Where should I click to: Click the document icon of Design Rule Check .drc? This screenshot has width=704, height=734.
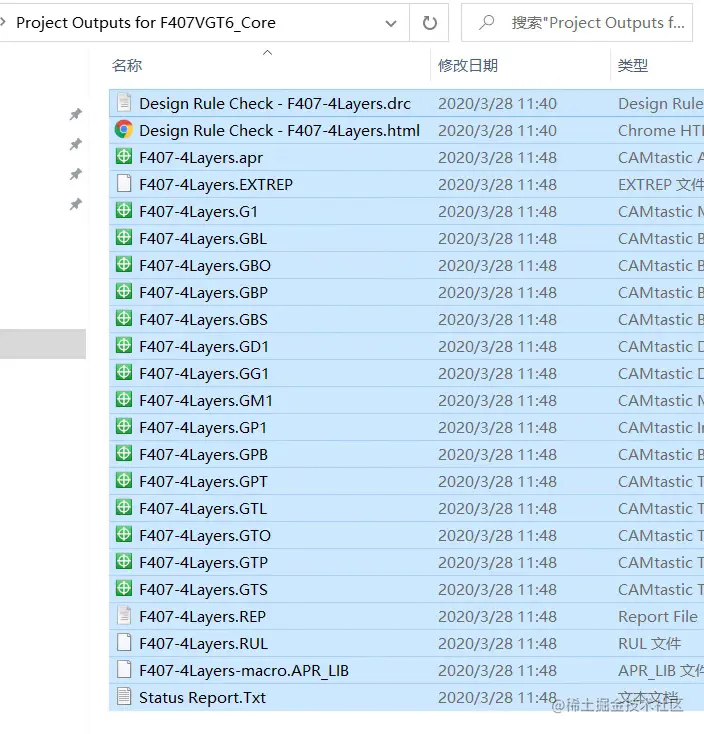124,103
